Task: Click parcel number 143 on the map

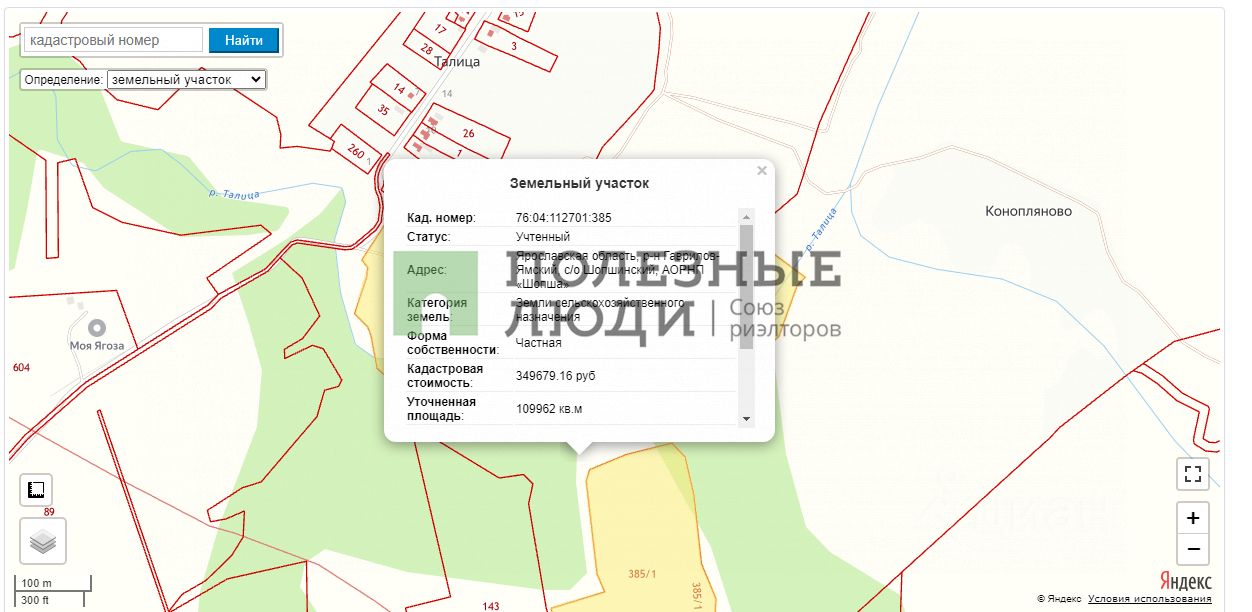Action: (490, 606)
